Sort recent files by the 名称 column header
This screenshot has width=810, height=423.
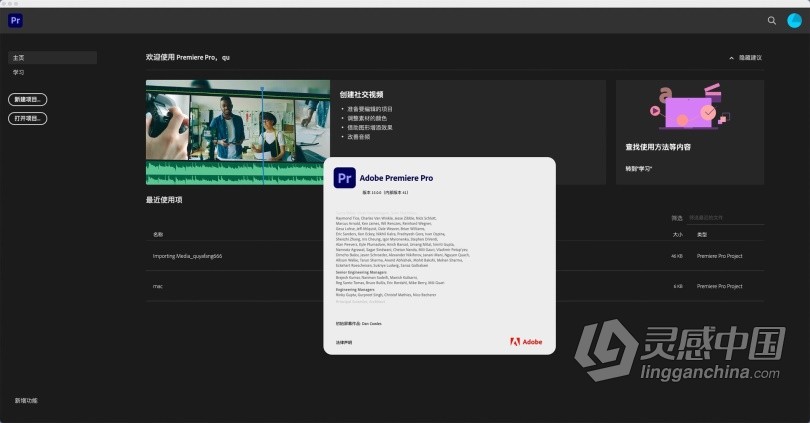[158, 234]
